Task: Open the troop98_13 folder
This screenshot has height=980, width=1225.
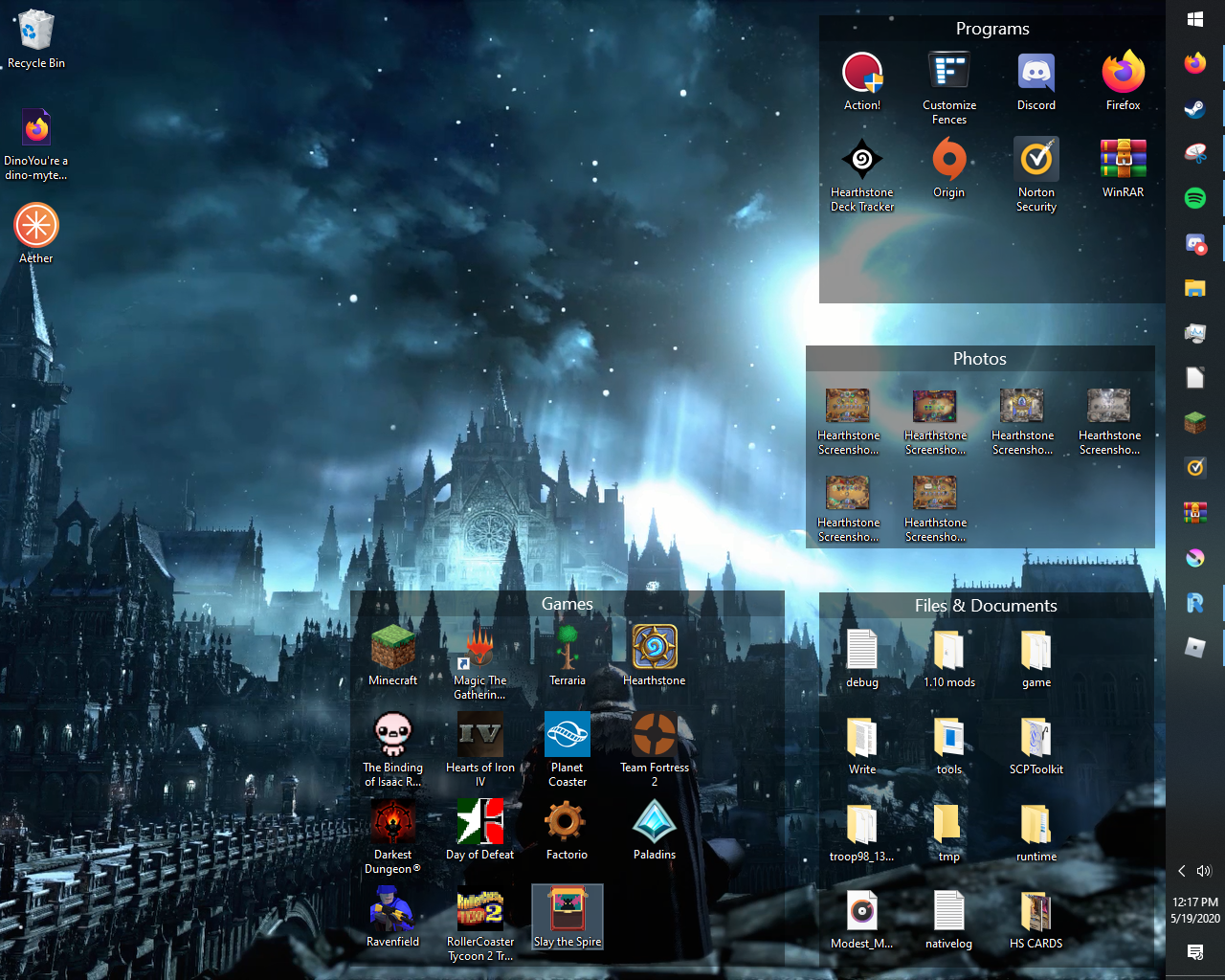Action: tap(862, 833)
